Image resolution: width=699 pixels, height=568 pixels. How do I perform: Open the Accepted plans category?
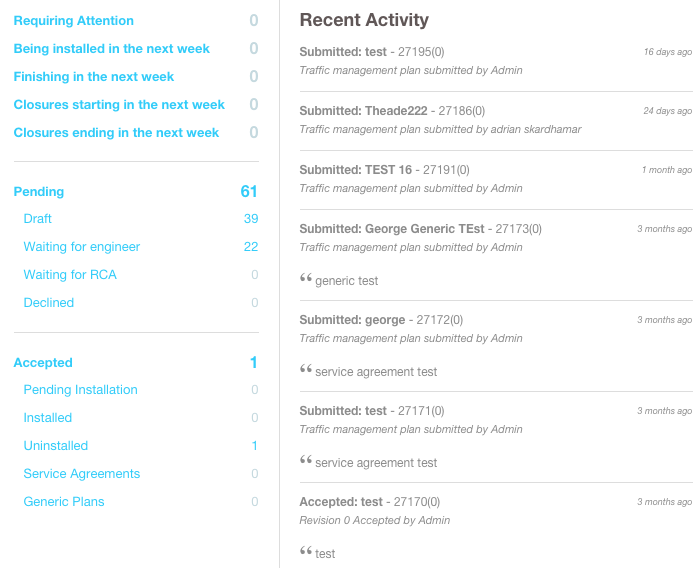(x=43, y=363)
